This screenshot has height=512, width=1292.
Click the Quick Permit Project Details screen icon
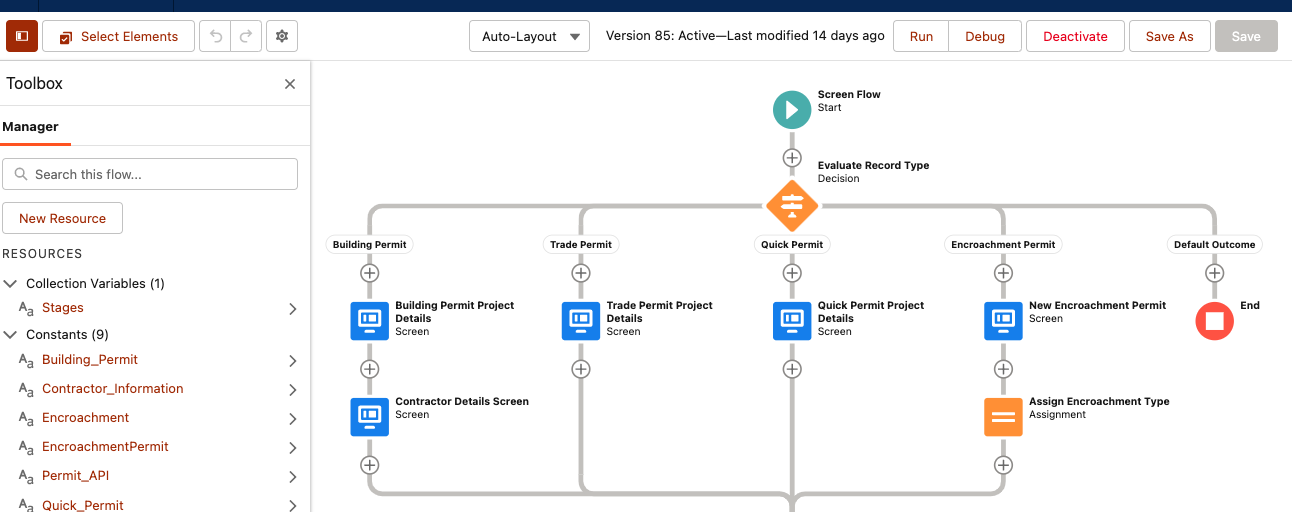pos(792,321)
